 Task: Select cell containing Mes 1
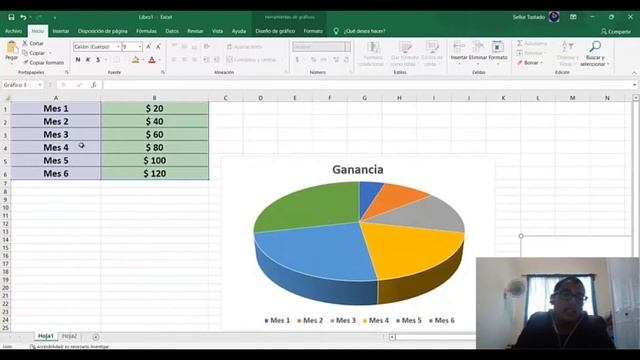click(56, 108)
